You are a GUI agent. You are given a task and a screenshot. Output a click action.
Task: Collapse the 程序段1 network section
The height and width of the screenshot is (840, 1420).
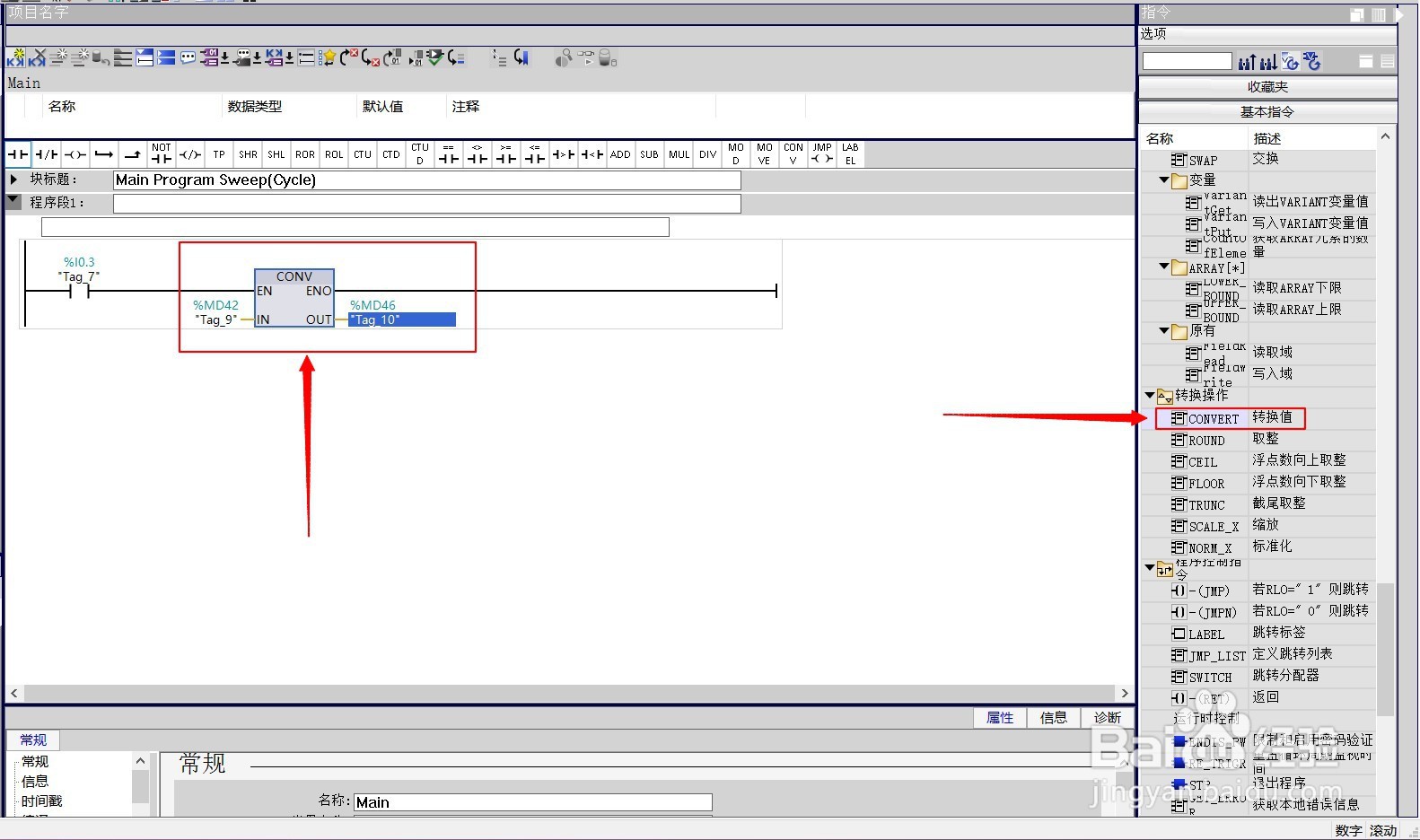[13, 202]
